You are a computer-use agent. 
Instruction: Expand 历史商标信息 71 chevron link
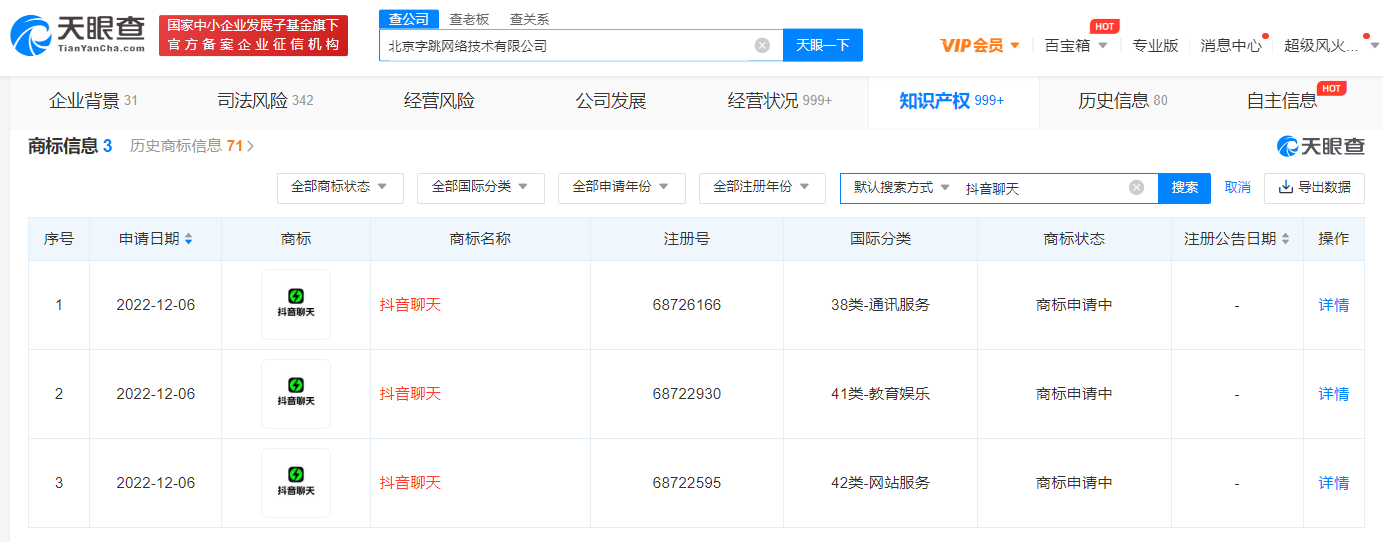(x=191, y=146)
